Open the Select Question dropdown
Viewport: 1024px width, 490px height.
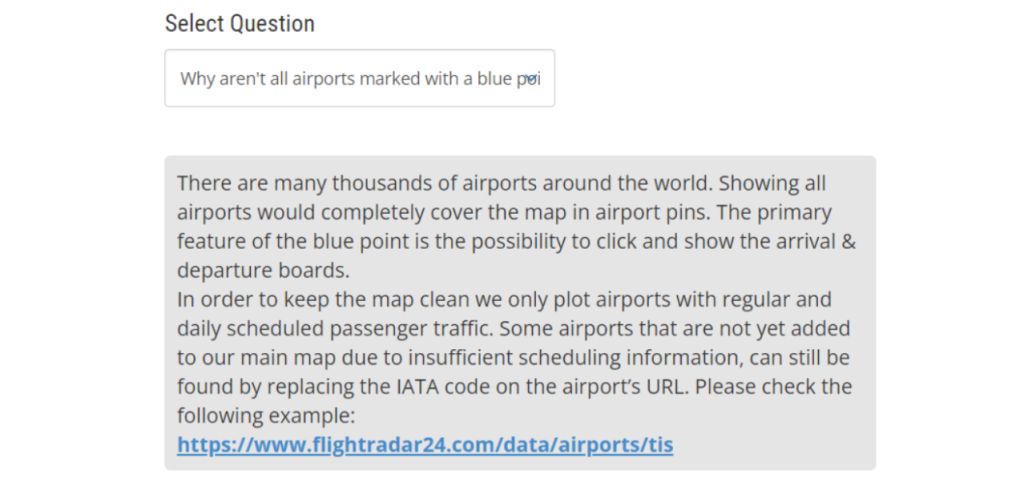(x=359, y=78)
